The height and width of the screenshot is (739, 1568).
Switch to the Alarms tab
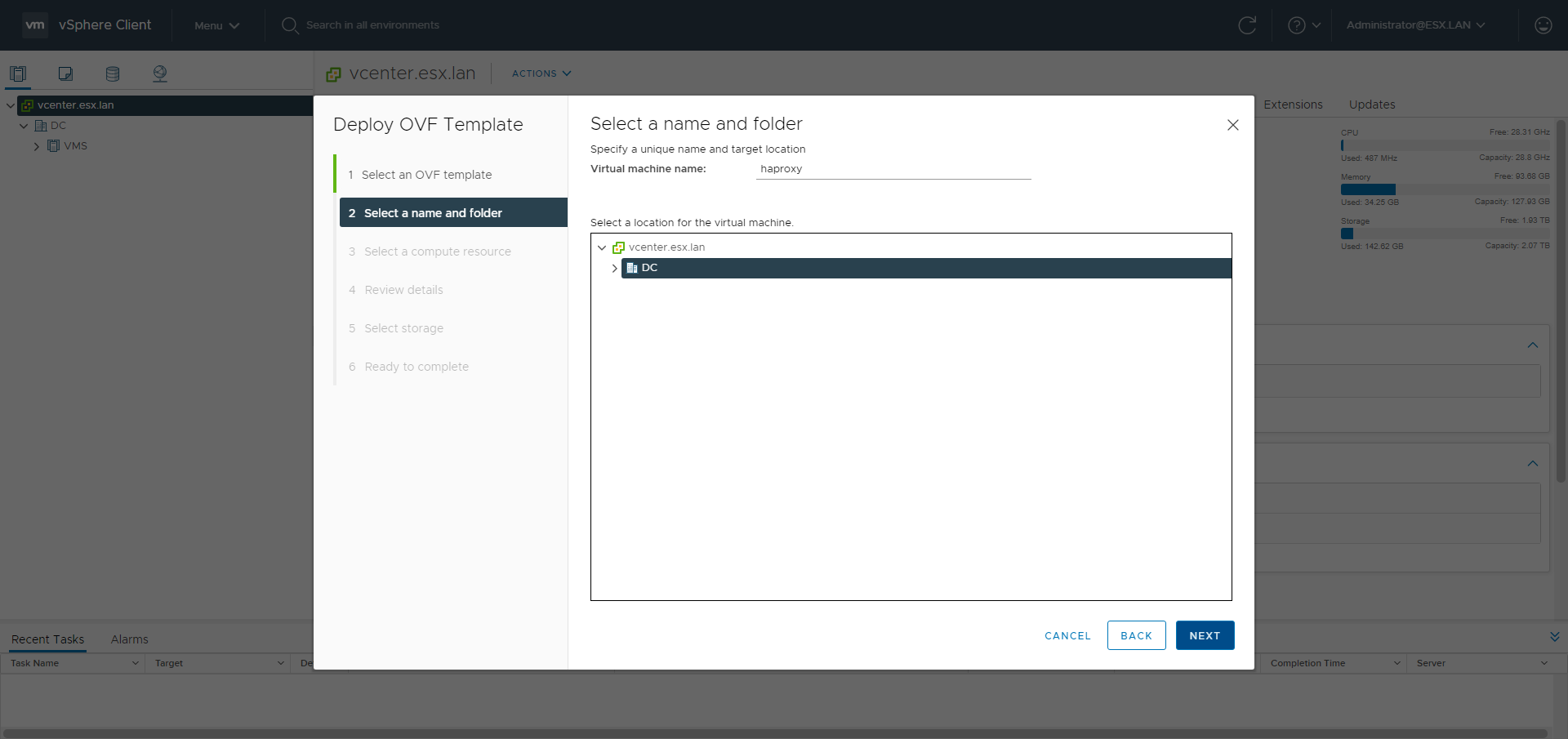coord(129,639)
